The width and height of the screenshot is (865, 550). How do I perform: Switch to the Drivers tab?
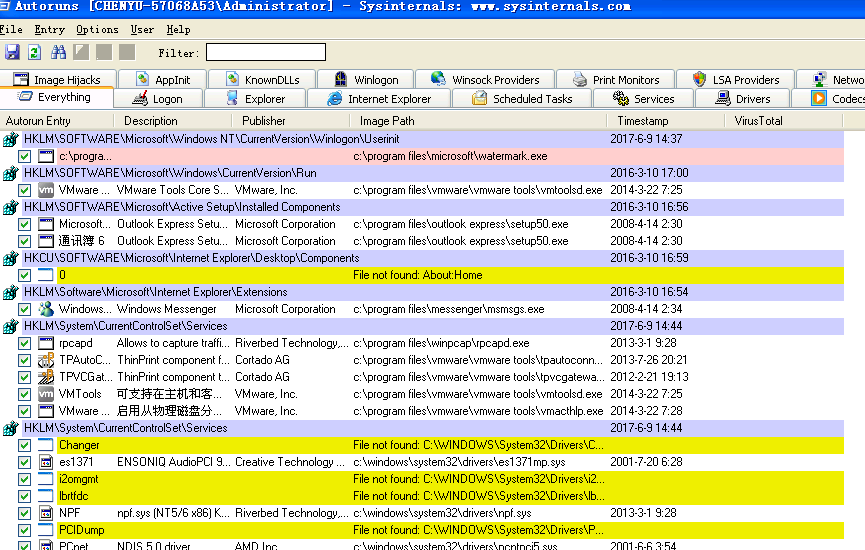(743, 99)
